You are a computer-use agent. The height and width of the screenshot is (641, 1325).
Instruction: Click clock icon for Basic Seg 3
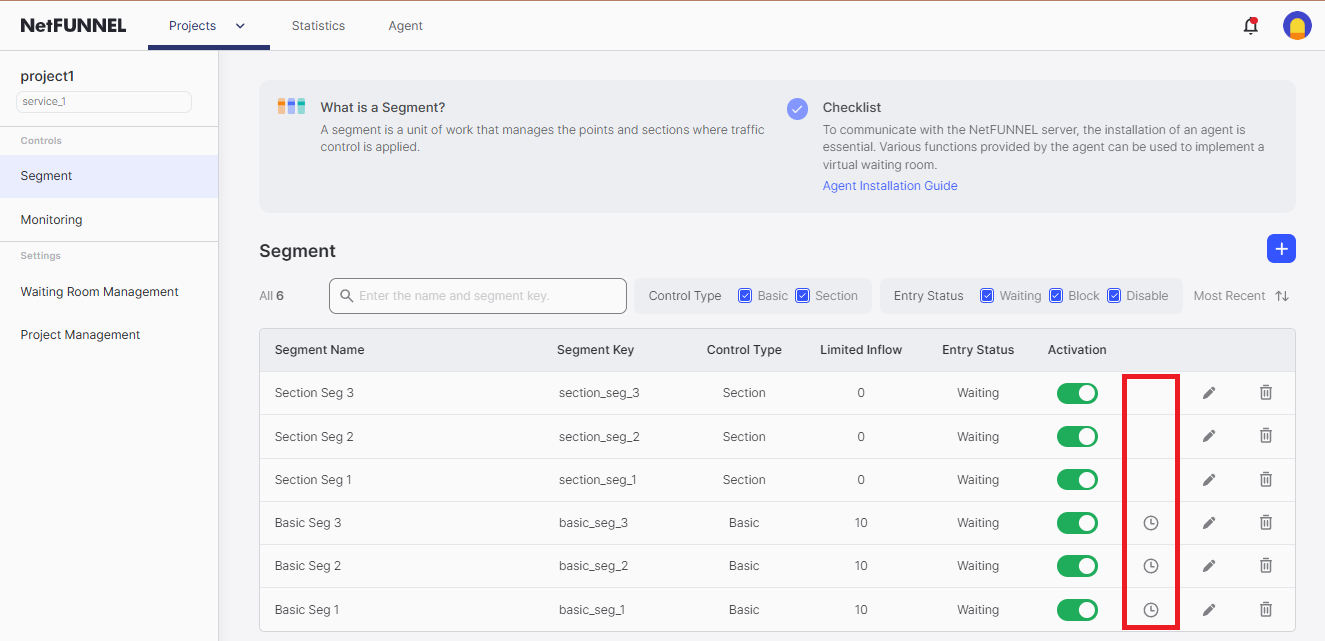coord(1151,523)
